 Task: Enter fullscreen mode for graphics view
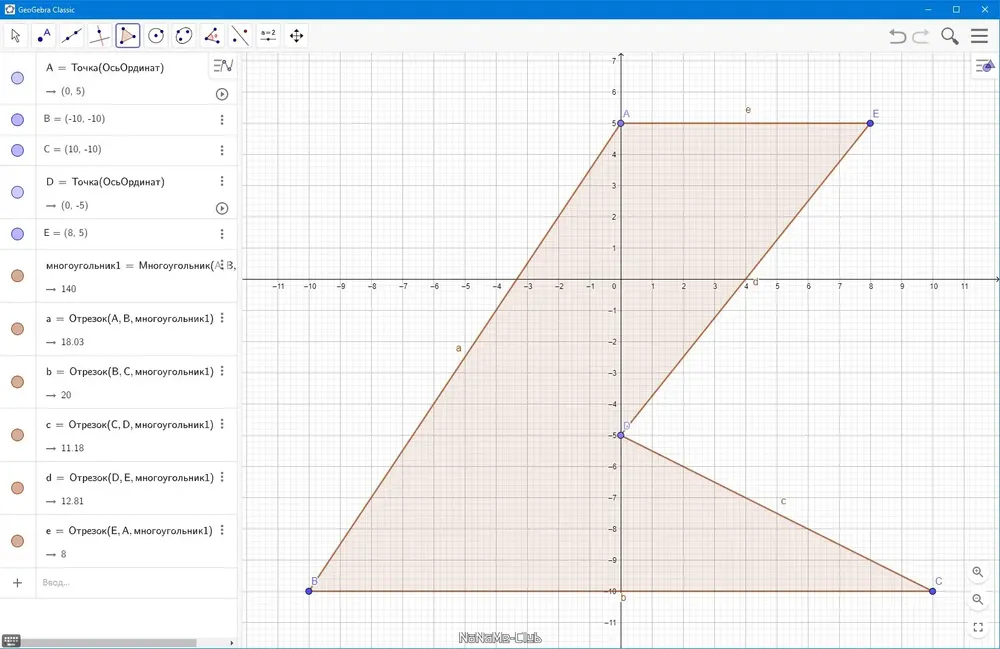coord(978,628)
